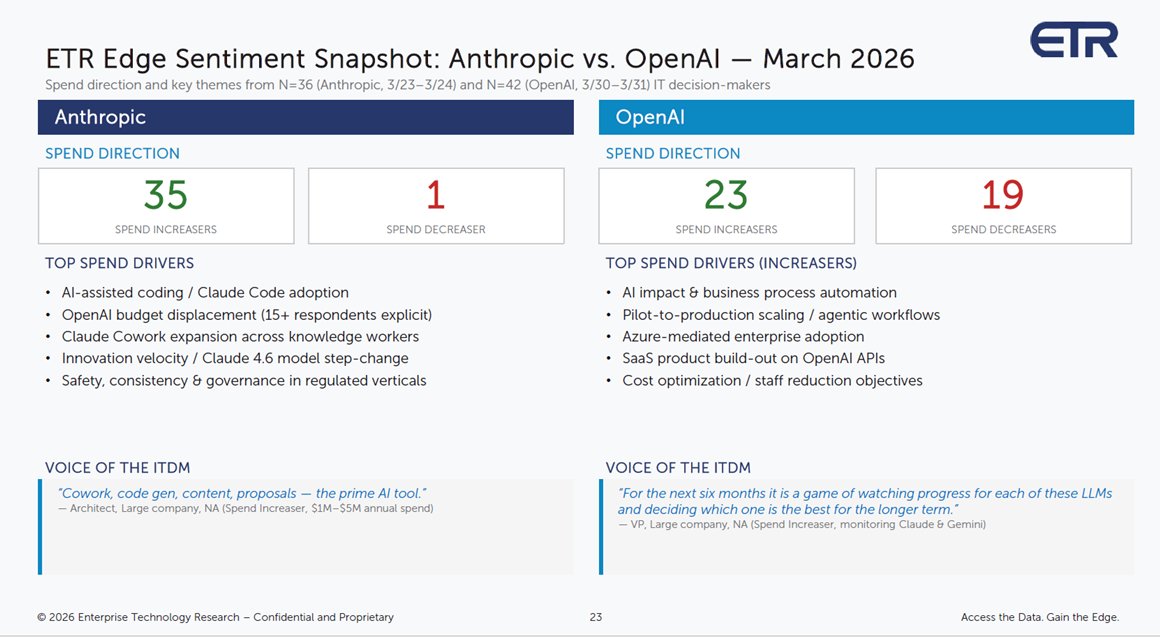Select bullet 'Claude Cowork expansion across knowledge workers'
Viewport: 1160px width, 637px height.
[x=240, y=337]
